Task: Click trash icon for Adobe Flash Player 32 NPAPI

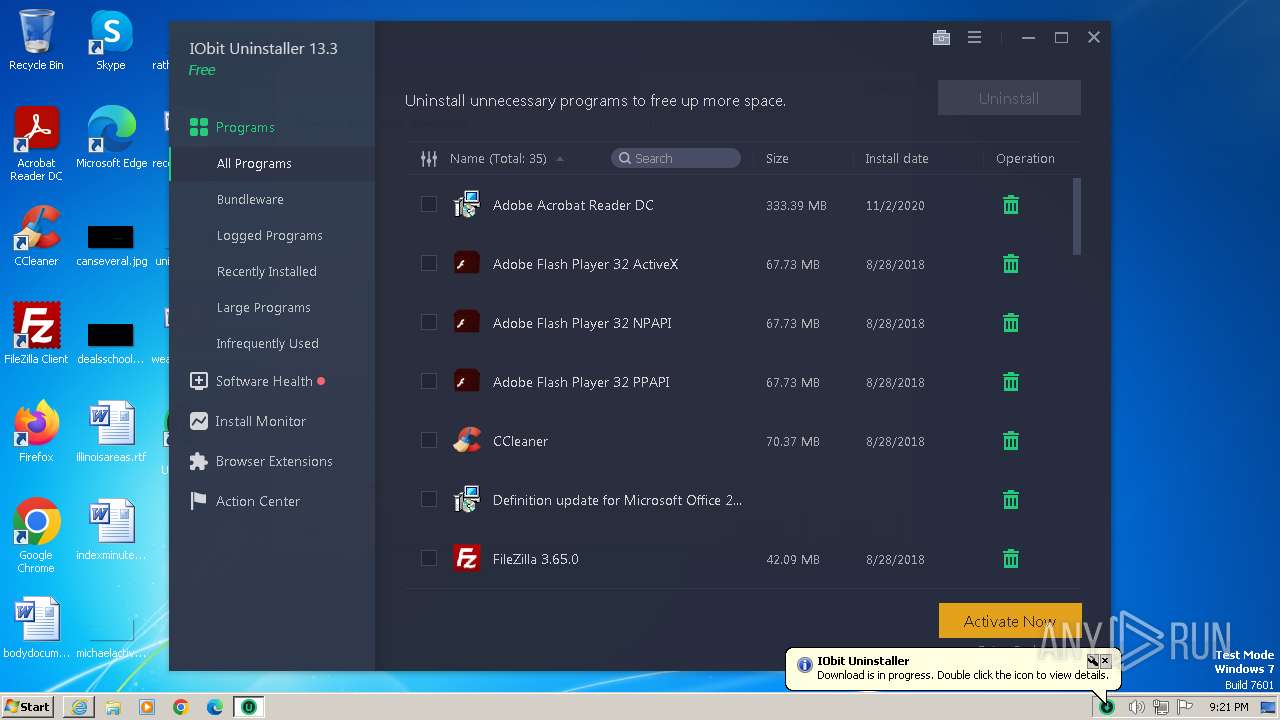Action: click(x=1011, y=323)
